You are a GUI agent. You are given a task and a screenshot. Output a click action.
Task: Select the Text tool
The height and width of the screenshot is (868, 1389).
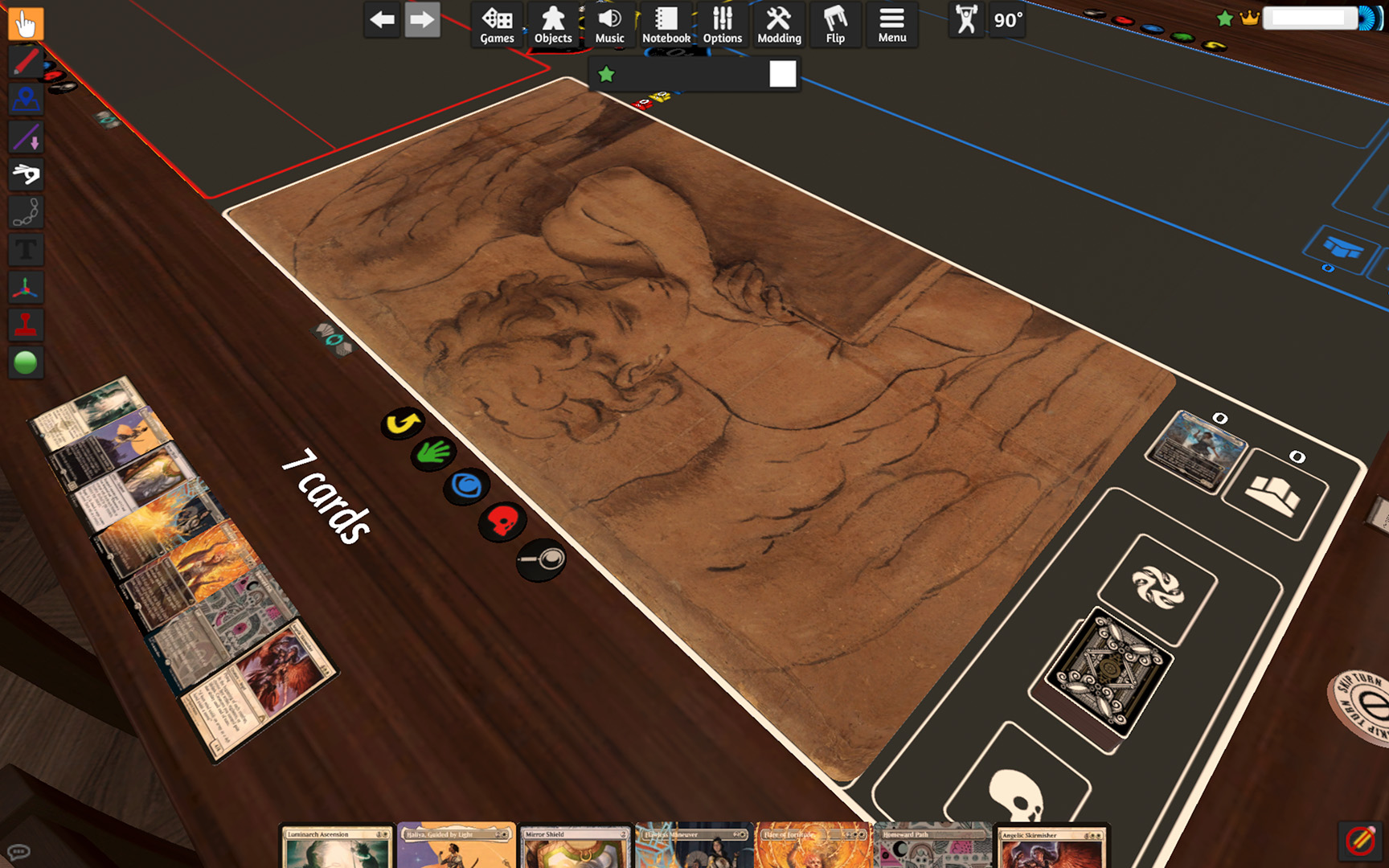point(26,250)
